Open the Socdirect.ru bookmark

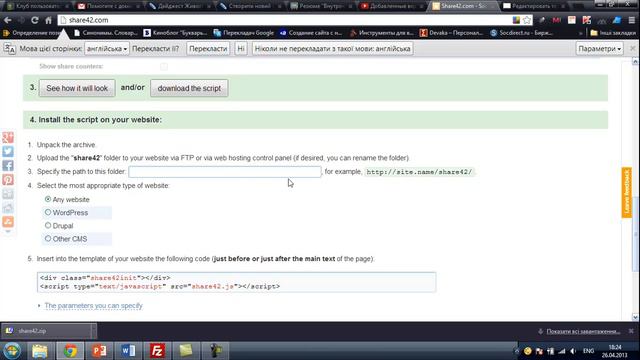522,33
